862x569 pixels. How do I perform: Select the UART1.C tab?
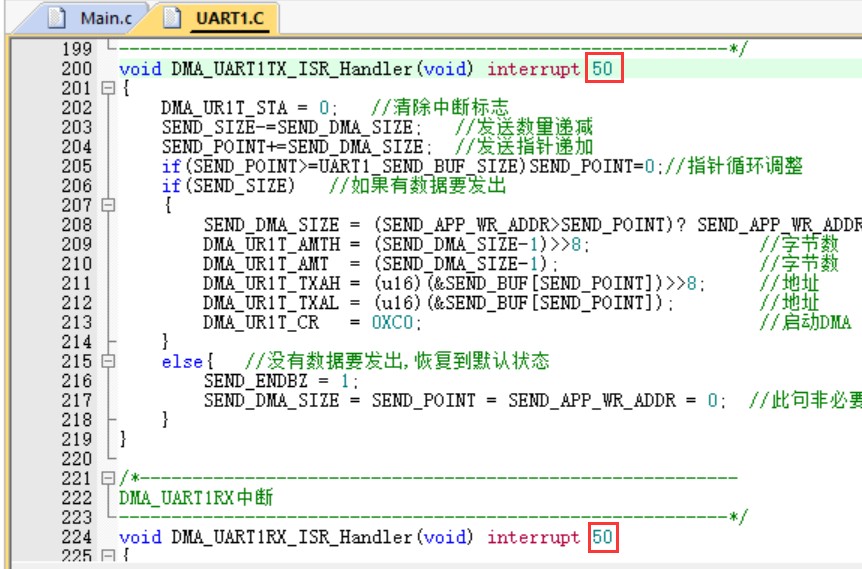click(219, 18)
